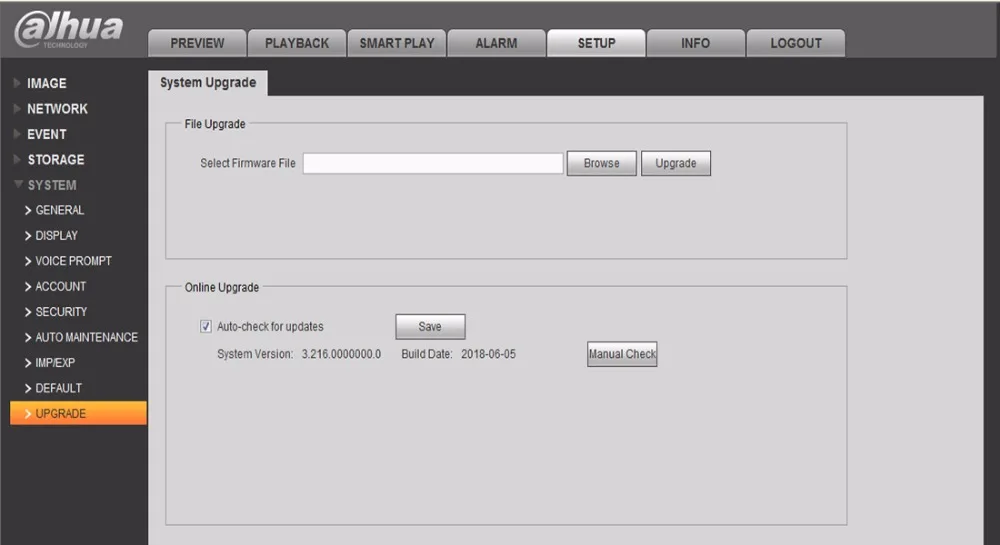Open DEFAULT settings
Screen dimensions: 1000x545
[x=59, y=388]
